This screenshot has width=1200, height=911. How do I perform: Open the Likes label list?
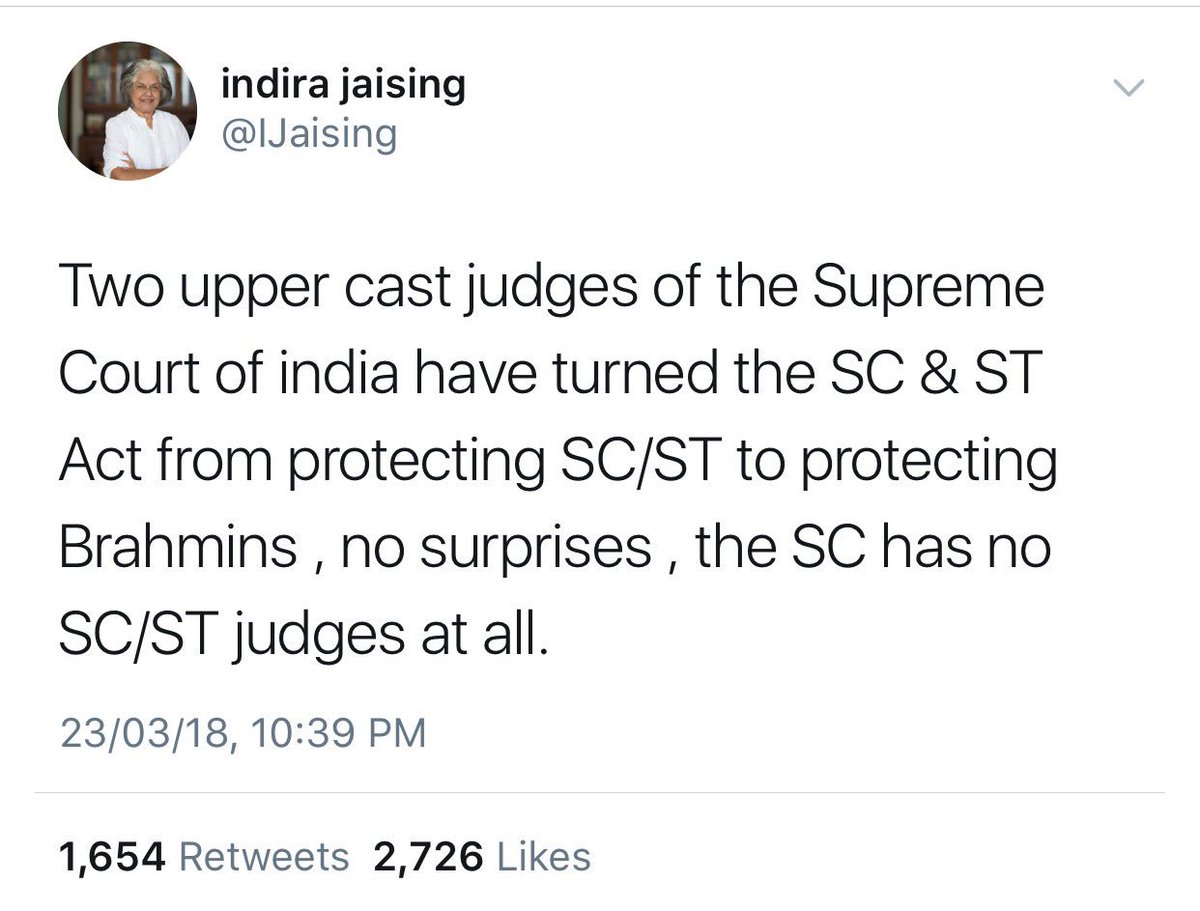tap(544, 857)
